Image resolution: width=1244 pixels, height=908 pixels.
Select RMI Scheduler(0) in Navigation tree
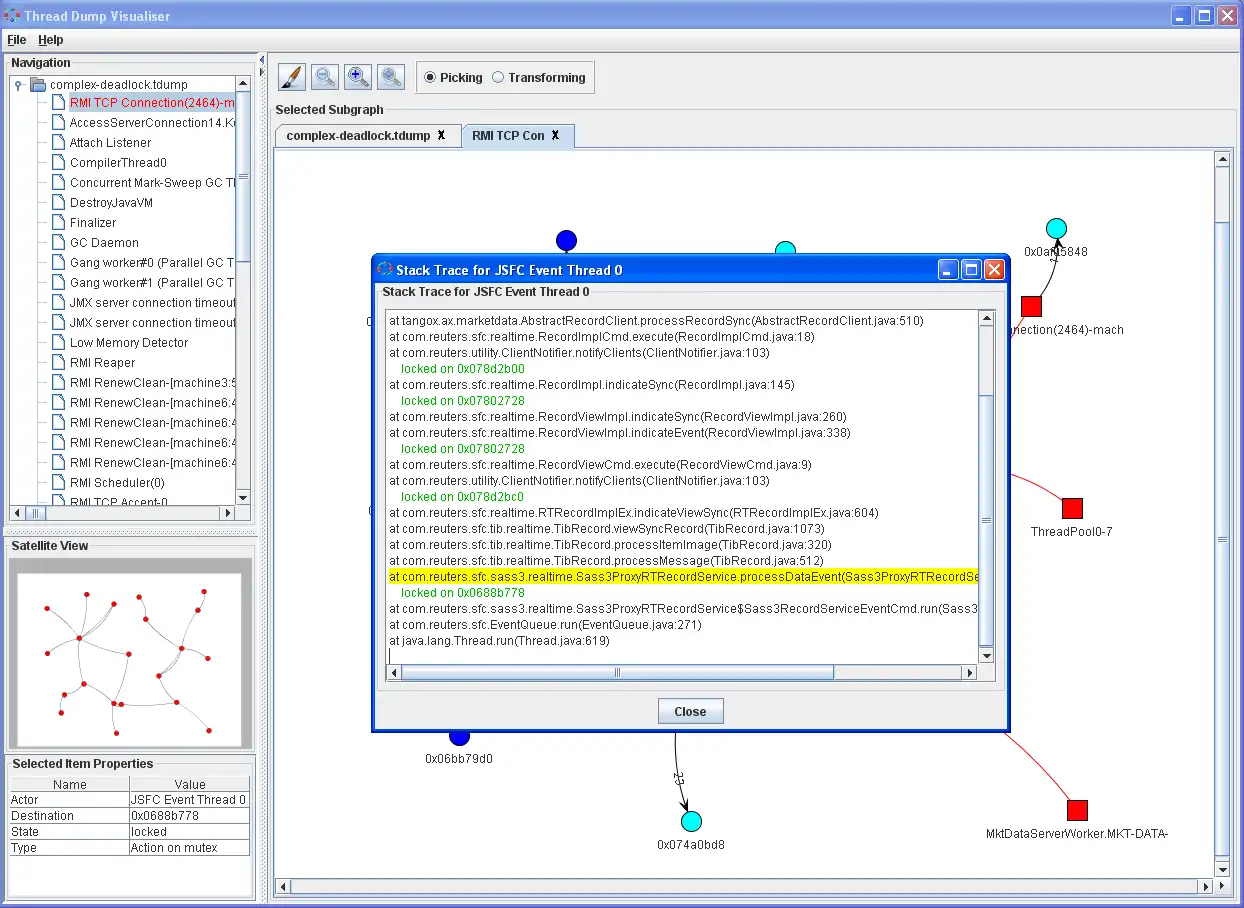click(117, 482)
